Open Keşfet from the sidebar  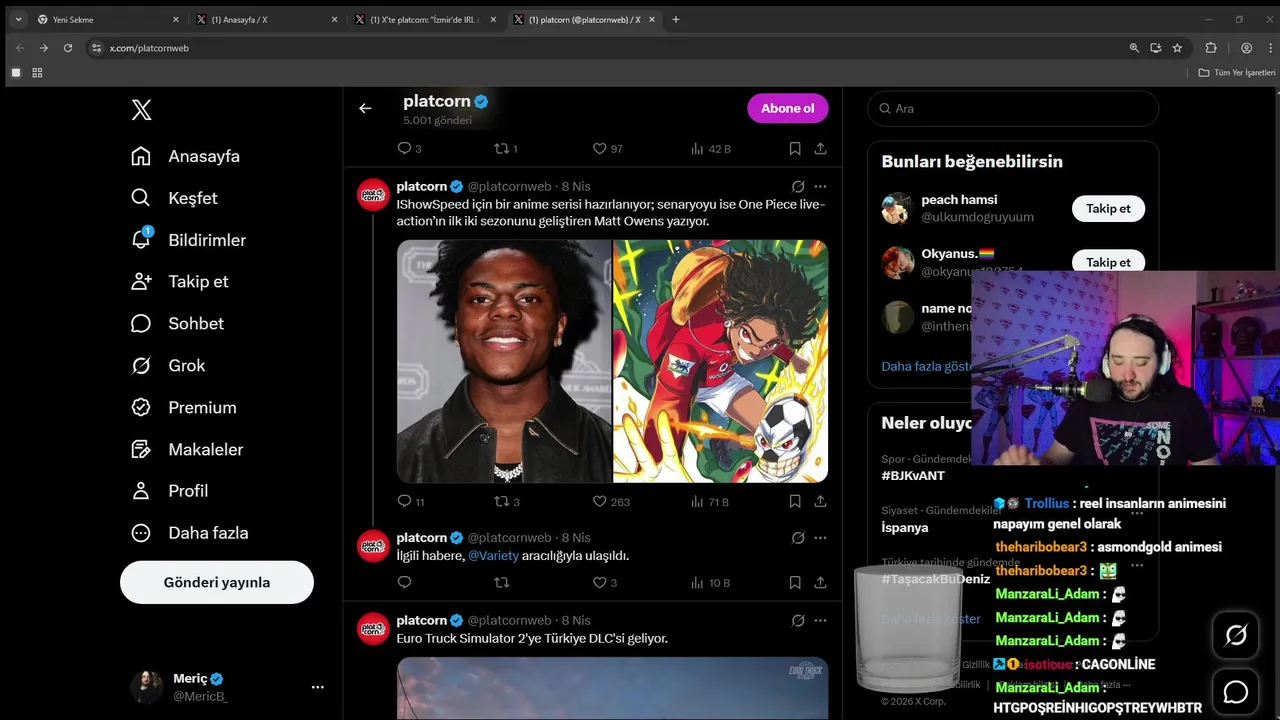174,198
